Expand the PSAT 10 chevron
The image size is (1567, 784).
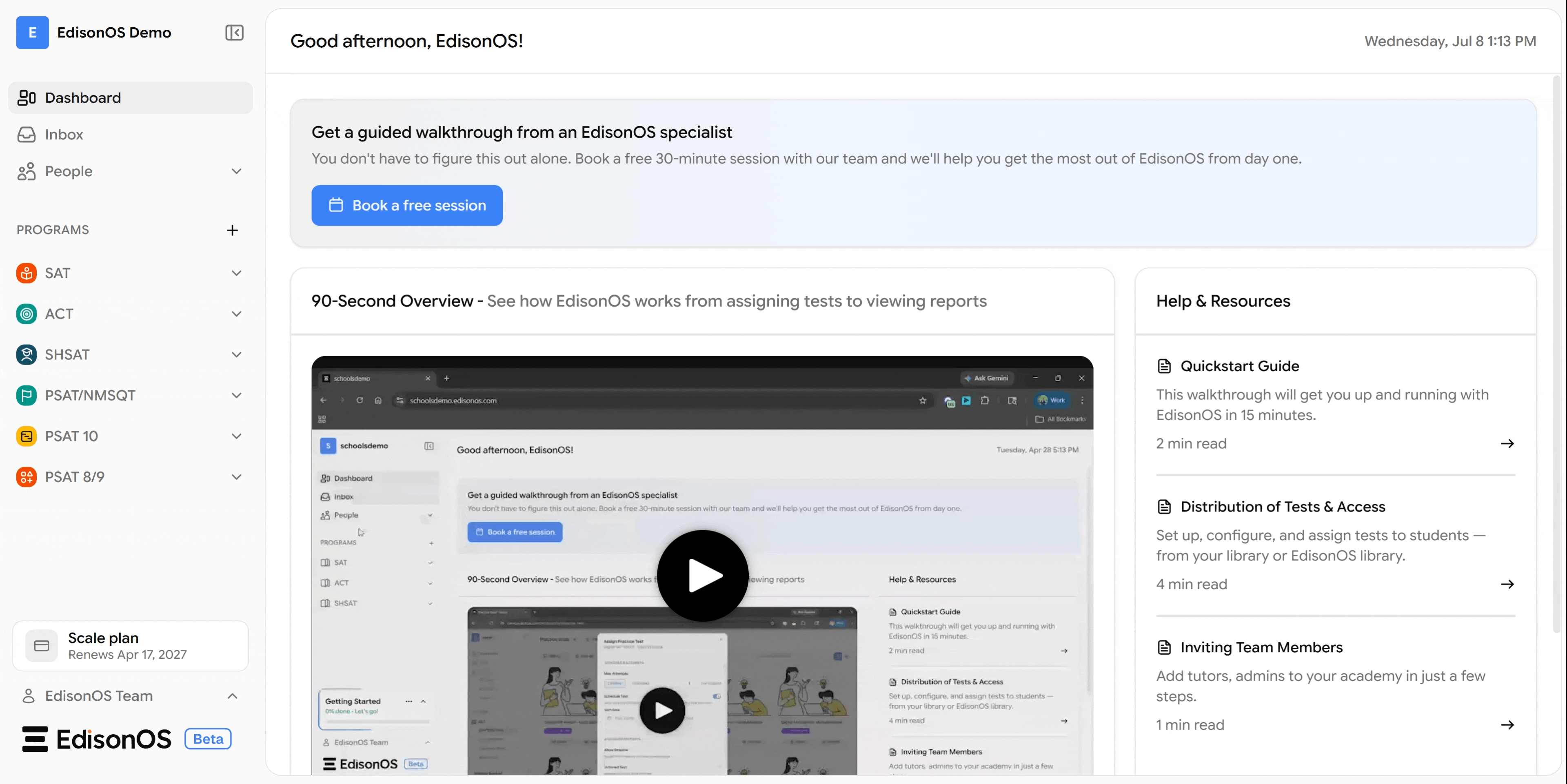coord(237,436)
